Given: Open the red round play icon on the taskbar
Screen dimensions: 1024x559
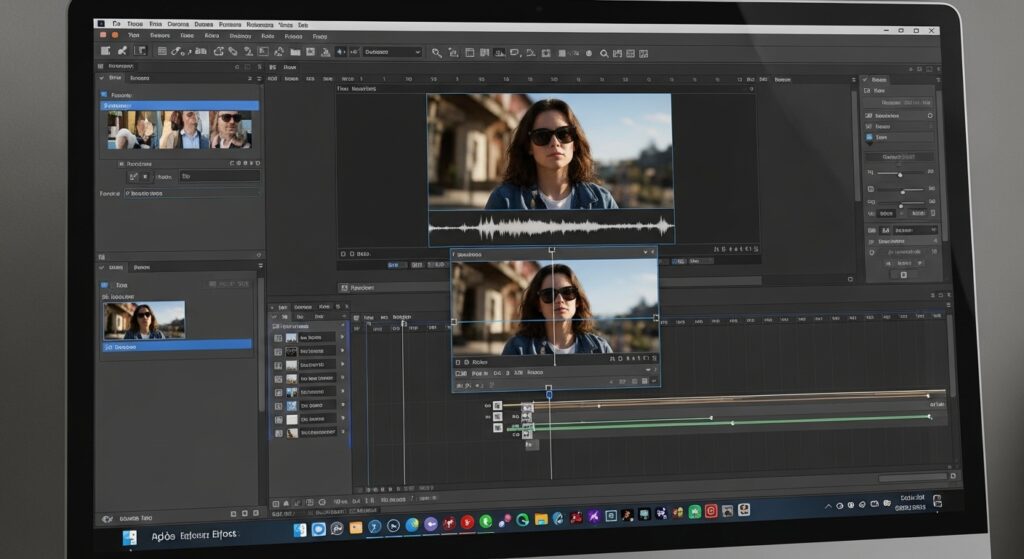Looking at the screenshot, I should coord(467,522).
